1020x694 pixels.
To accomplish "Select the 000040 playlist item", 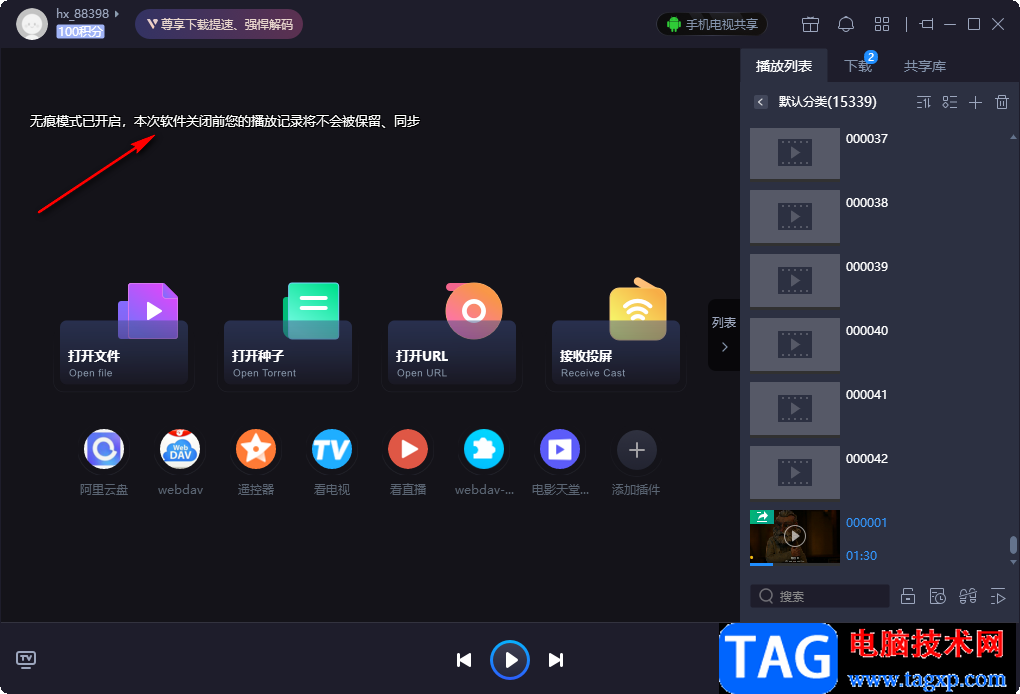I will coord(879,345).
